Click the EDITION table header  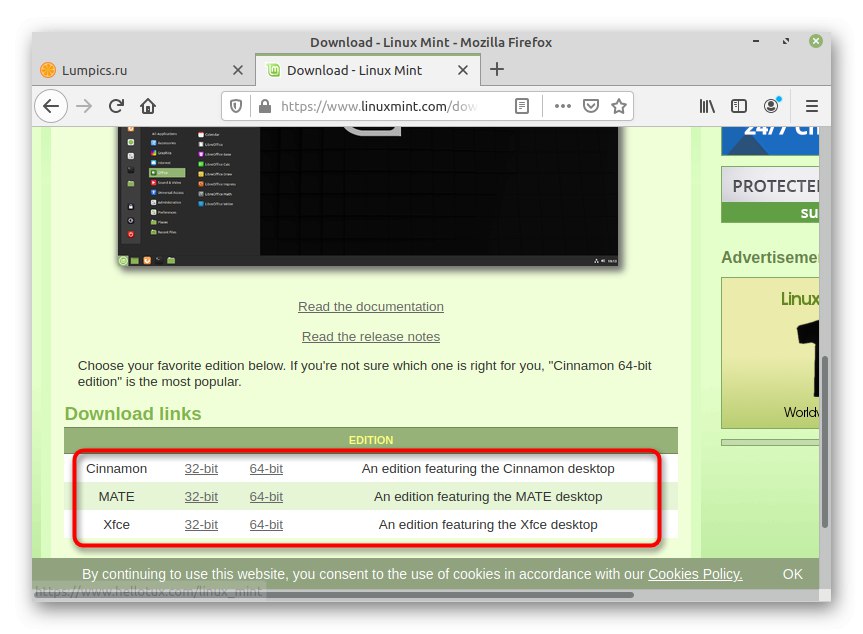click(x=370, y=440)
